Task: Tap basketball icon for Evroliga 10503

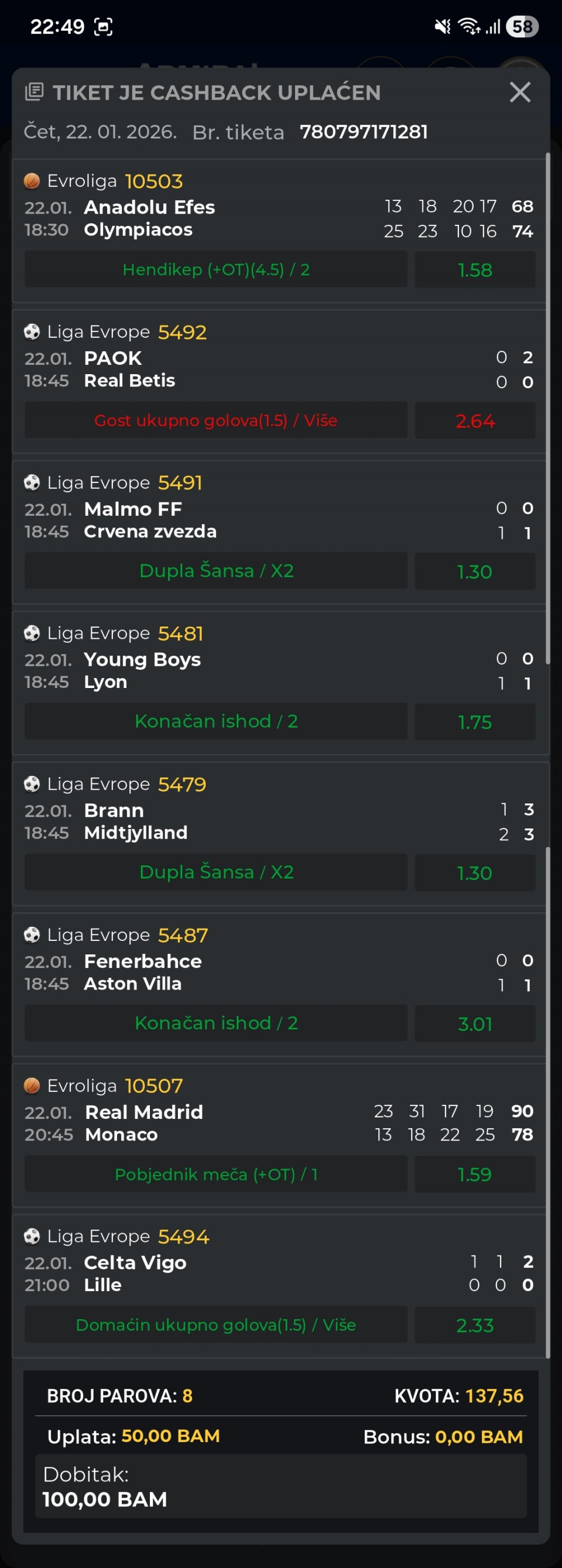Action: [x=32, y=181]
